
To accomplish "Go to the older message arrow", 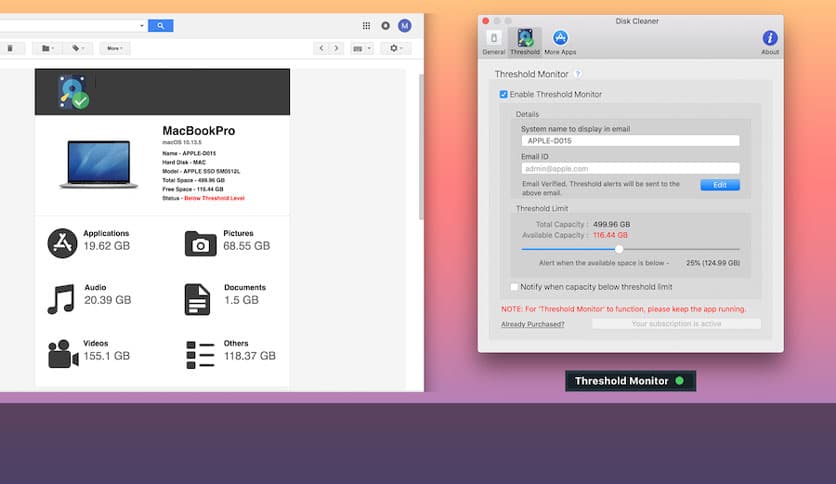I will click(x=336, y=49).
